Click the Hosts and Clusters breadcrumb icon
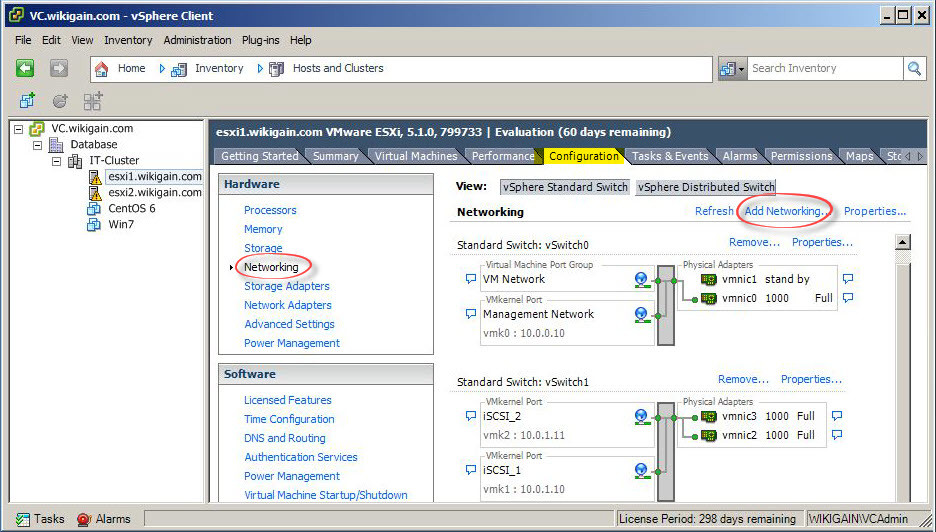 [x=276, y=69]
